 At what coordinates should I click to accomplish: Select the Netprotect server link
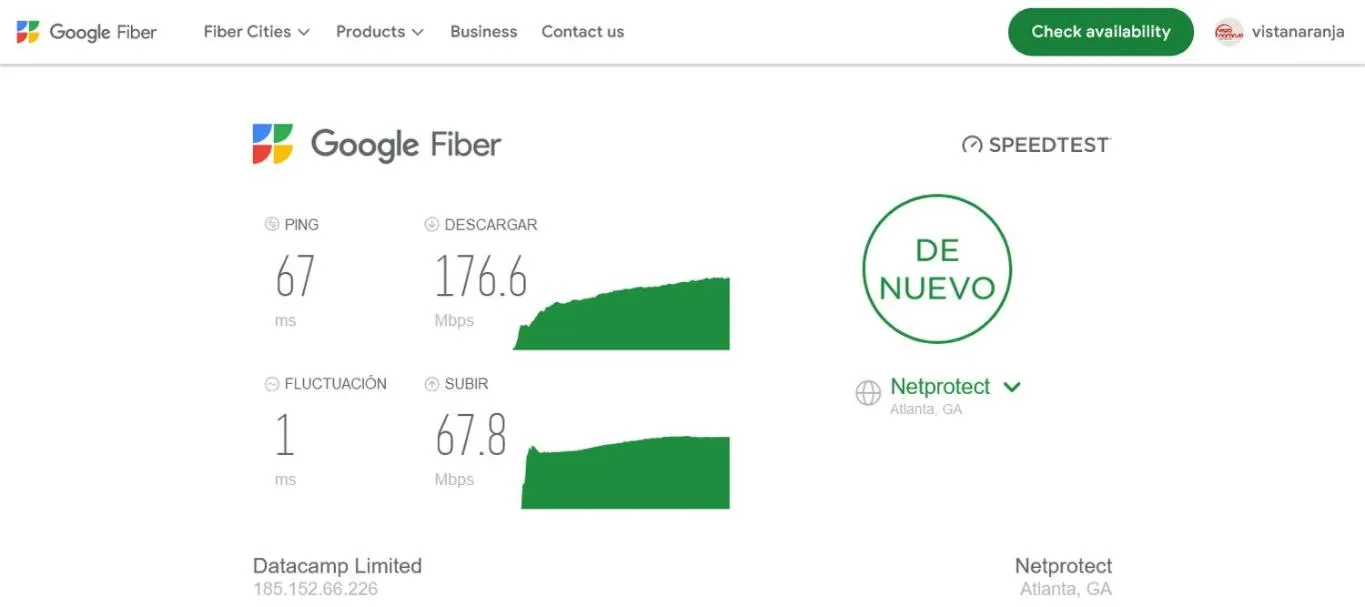(x=940, y=387)
